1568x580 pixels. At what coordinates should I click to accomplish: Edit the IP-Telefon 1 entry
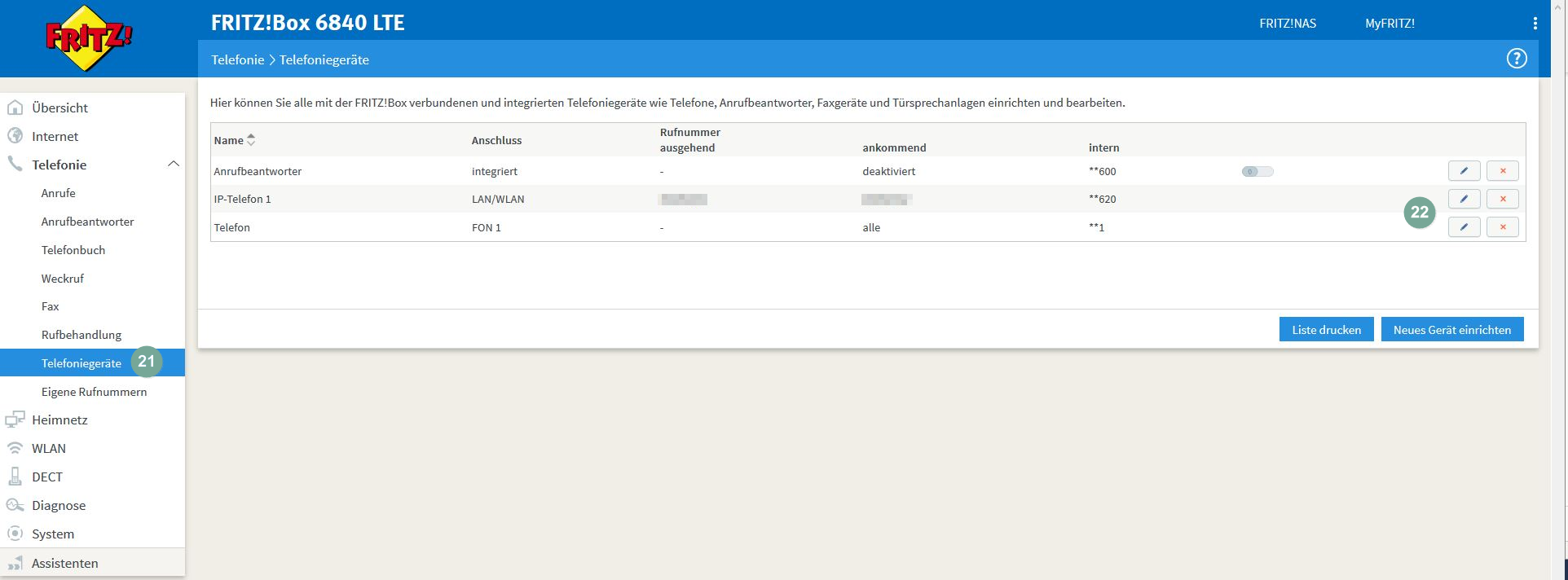[1464, 199]
